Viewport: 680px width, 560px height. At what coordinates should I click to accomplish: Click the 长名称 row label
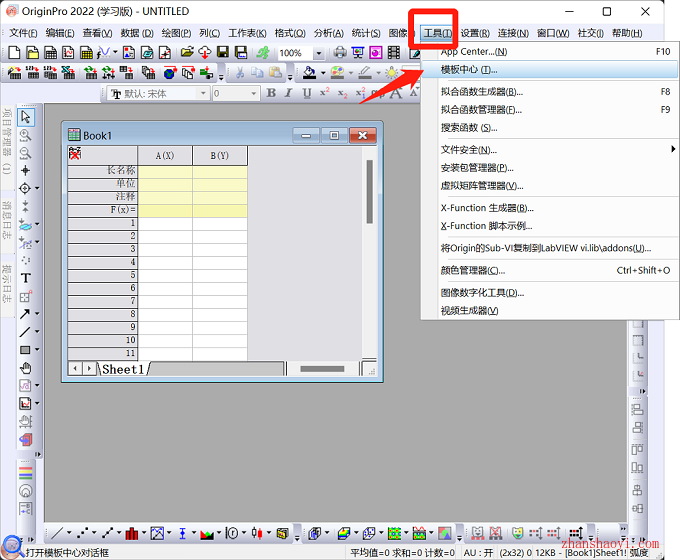[x=102, y=170]
